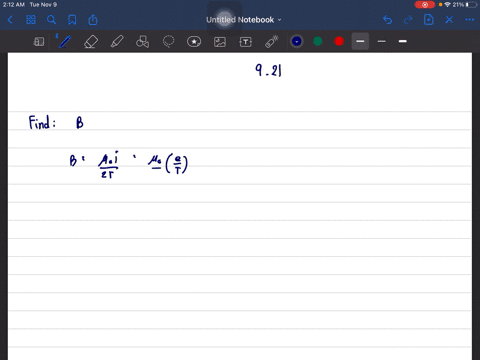Select the Shapes tool
Viewport: 480px width, 360px height.
tap(142, 42)
